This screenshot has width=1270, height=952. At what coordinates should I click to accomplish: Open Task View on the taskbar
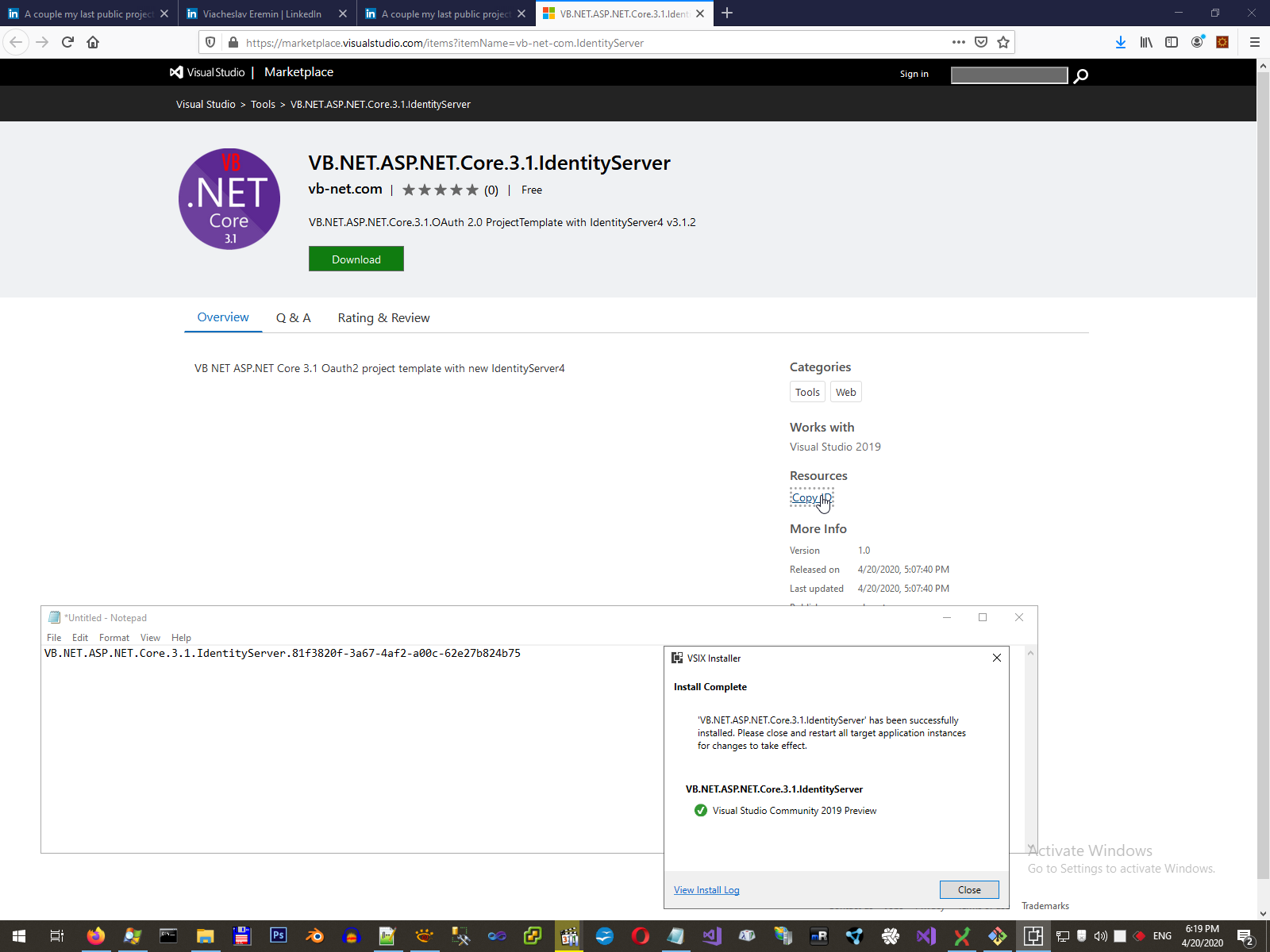pos(57,936)
